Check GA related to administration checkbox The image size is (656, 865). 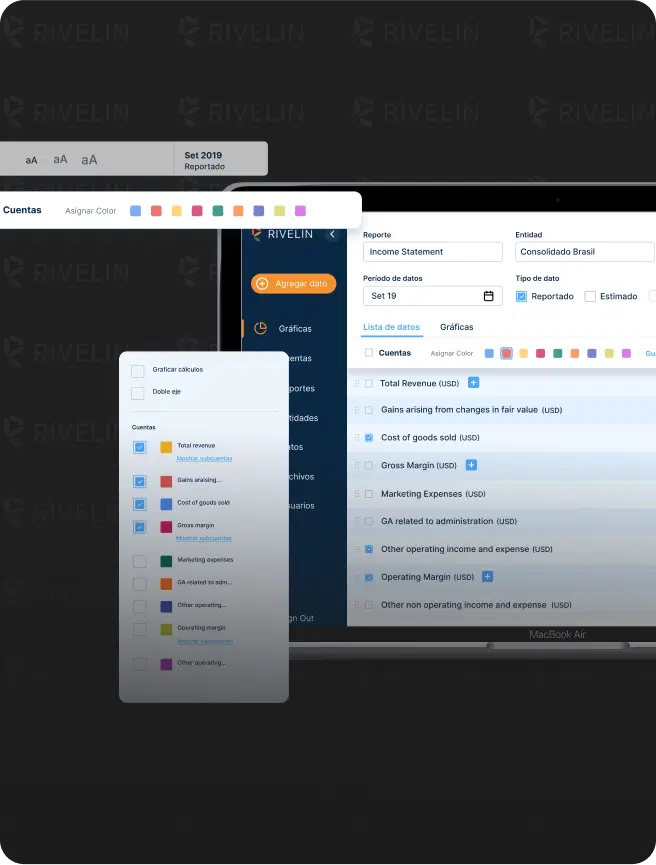coord(369,521)
